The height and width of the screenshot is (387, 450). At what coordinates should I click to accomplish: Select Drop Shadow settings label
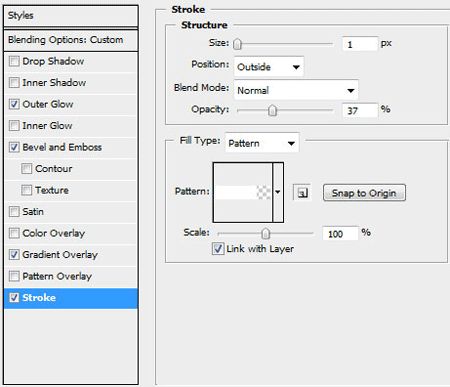click(53, 61)
